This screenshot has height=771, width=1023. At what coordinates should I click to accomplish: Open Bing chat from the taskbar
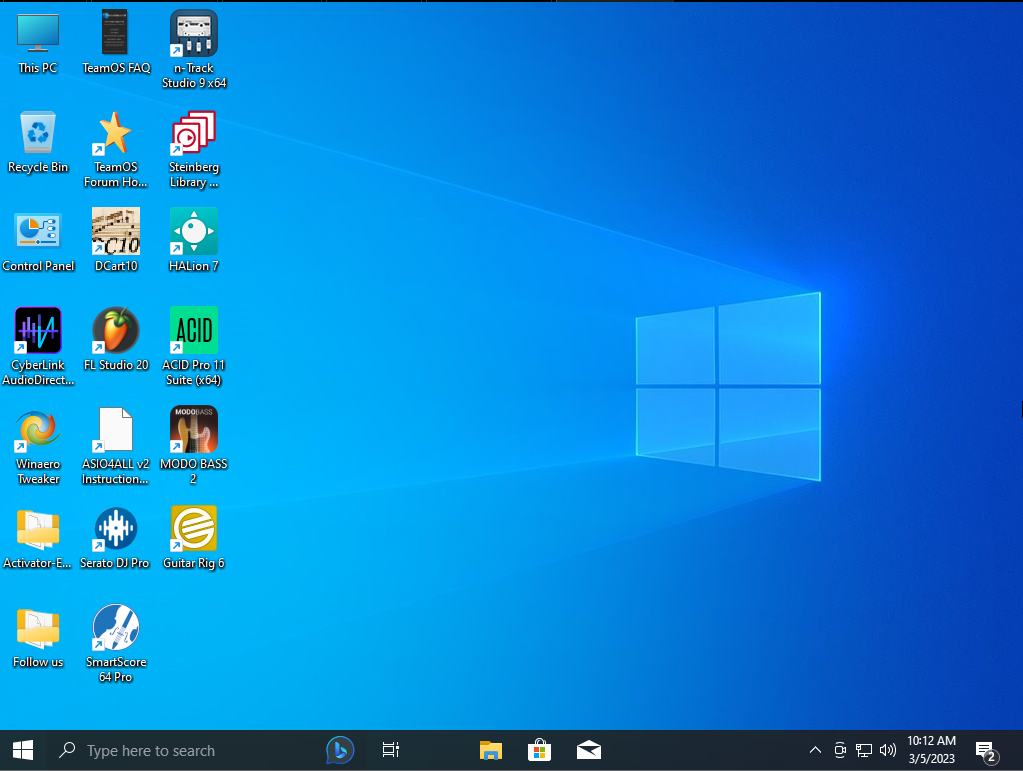coord(340,751)
